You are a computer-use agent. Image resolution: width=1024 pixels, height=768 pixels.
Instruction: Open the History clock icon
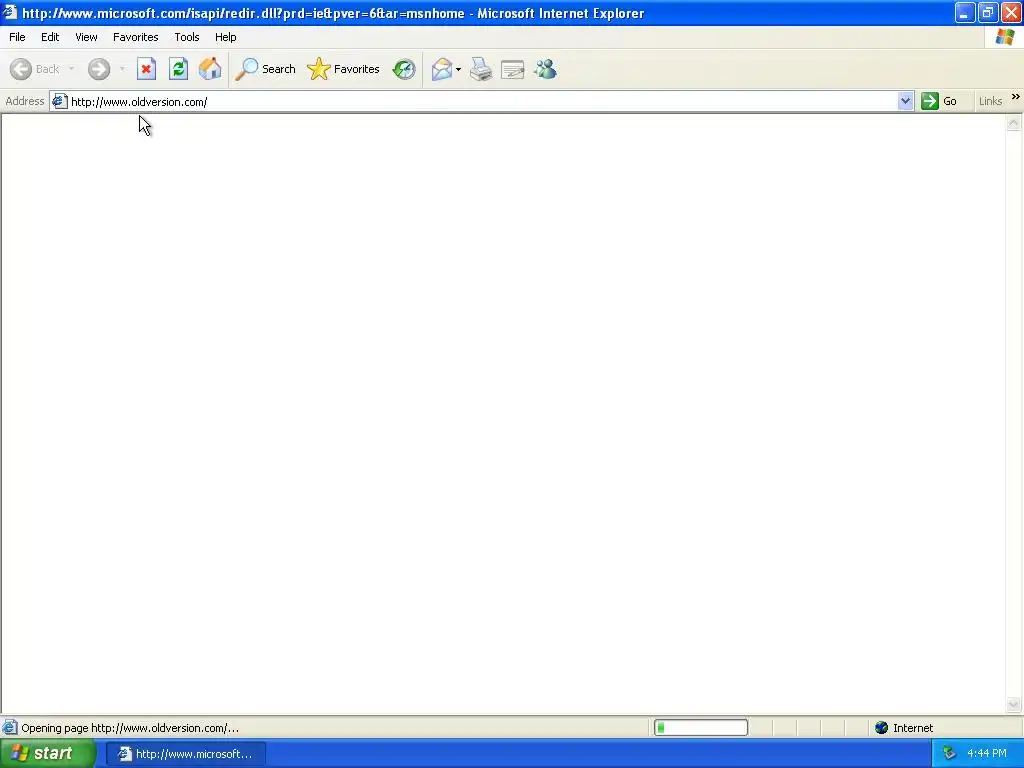[404, 69]
